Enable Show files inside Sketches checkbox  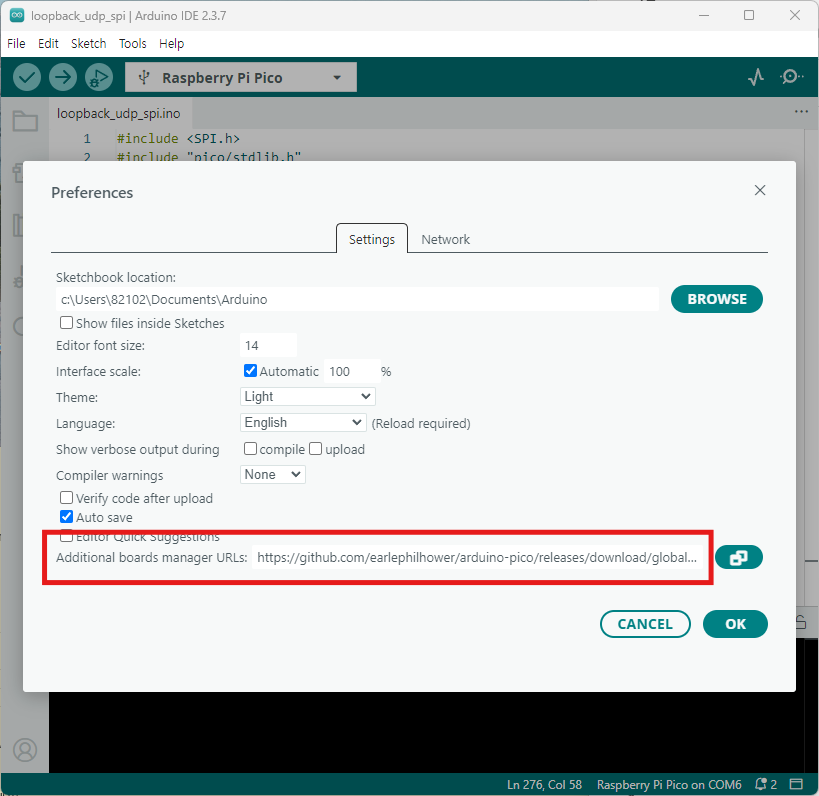(67, 323)
